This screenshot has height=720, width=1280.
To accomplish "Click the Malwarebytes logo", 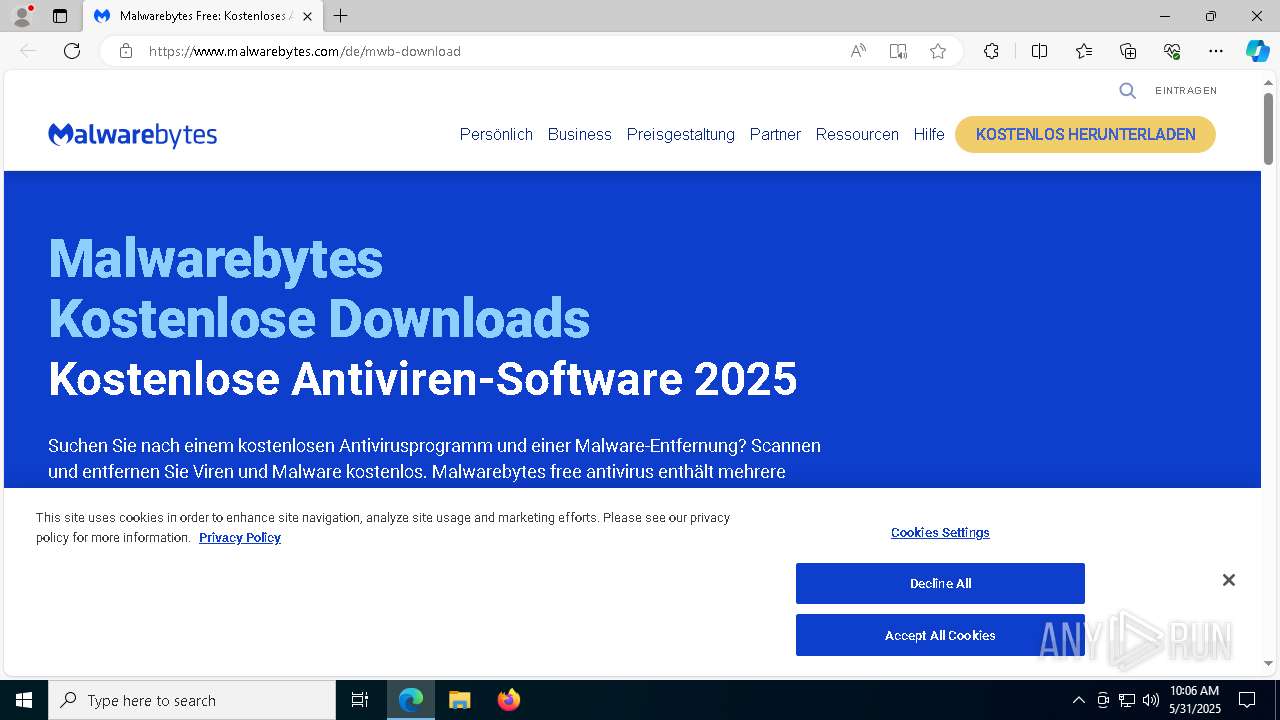I will (132, 135).
